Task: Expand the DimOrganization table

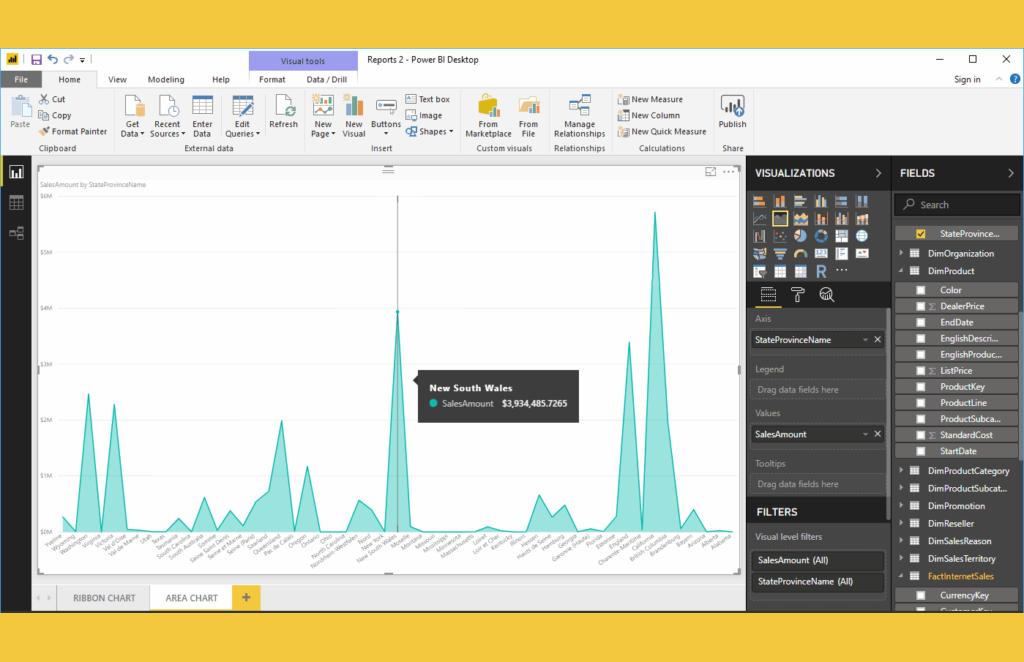Action: click(901, 253)
